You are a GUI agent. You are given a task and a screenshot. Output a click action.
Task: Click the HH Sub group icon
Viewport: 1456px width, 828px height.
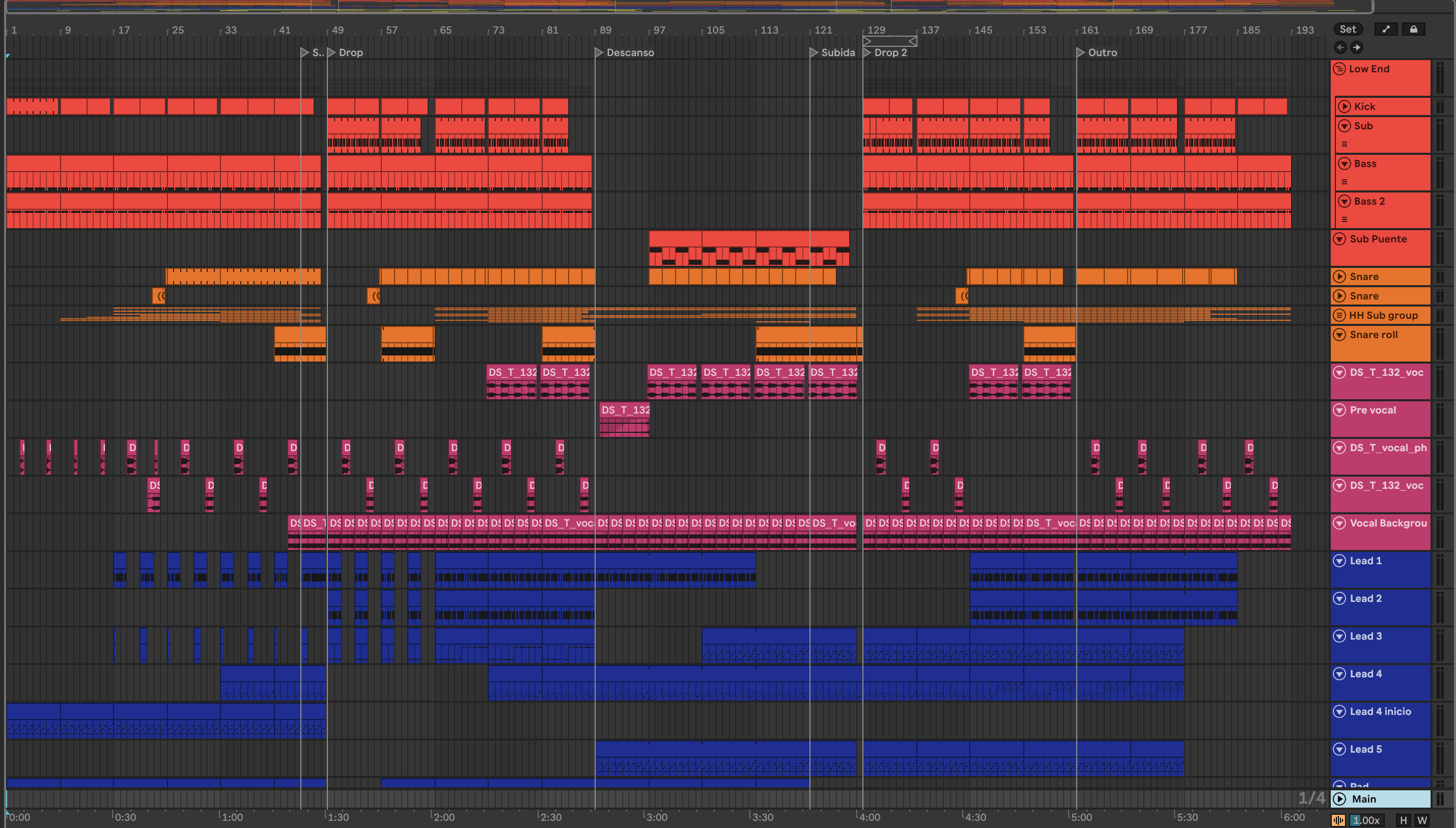pos(1339,315)
